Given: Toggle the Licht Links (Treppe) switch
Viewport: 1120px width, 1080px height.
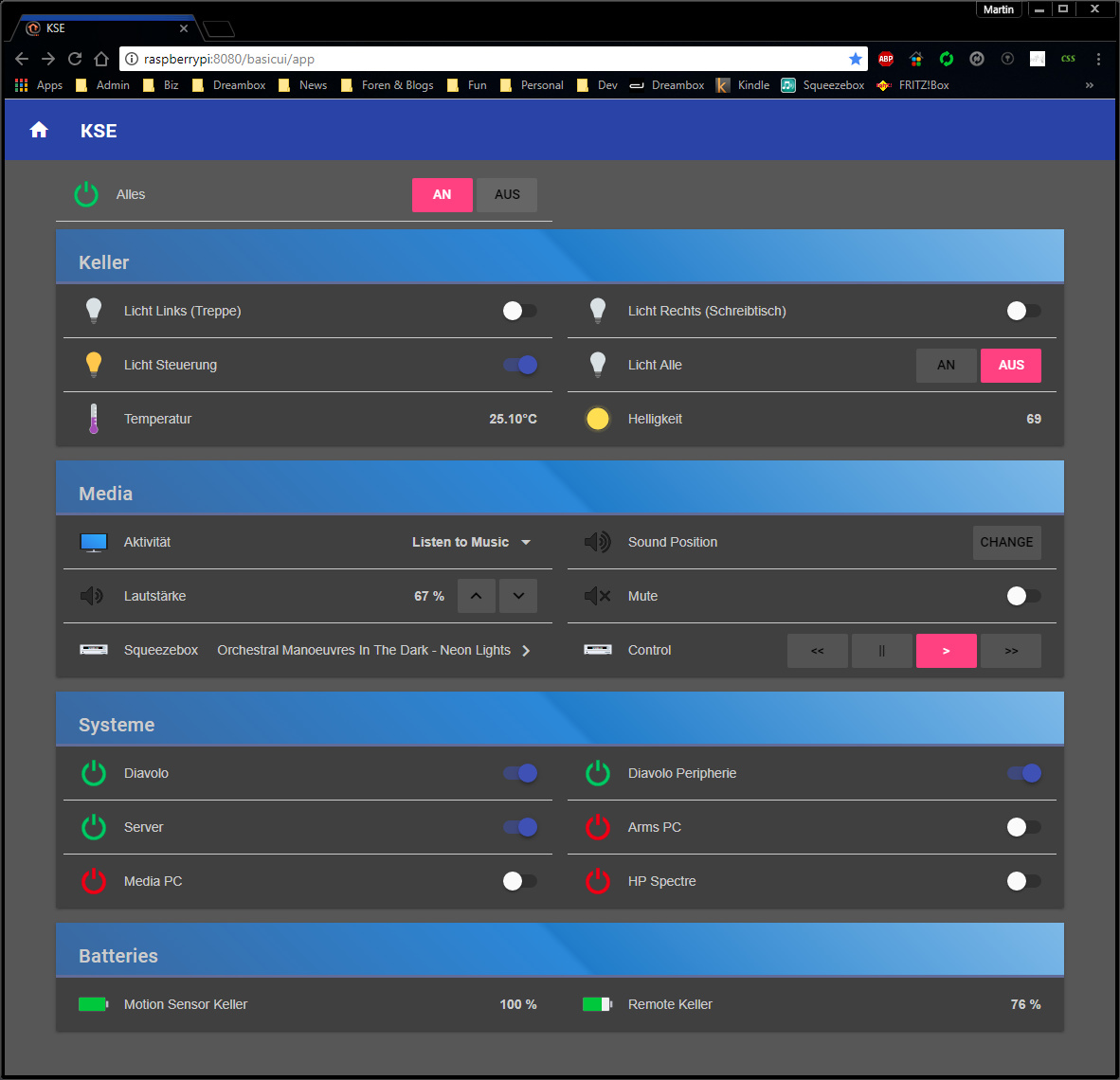Looking at the screenshot, I should [x=519, y=311].
